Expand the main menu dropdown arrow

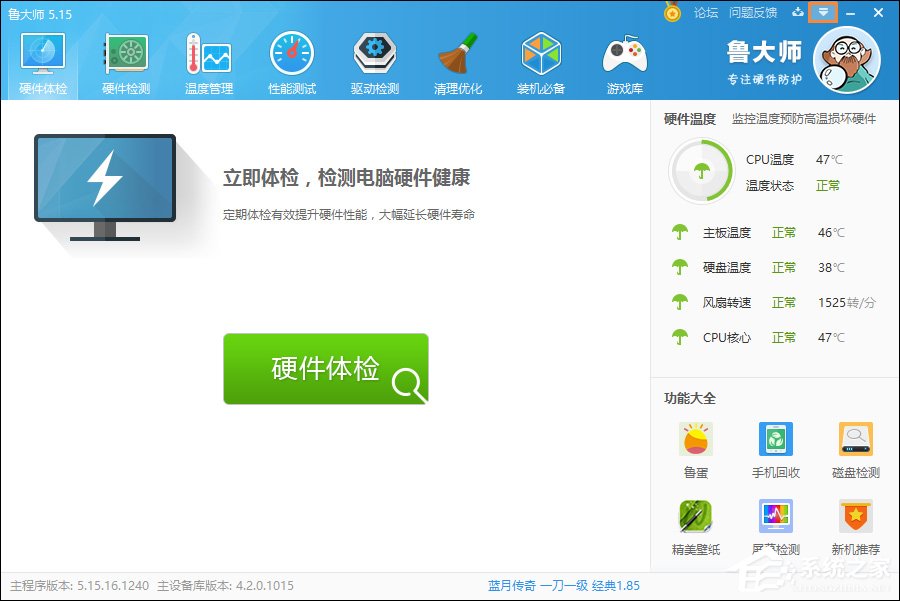(822, 12)
